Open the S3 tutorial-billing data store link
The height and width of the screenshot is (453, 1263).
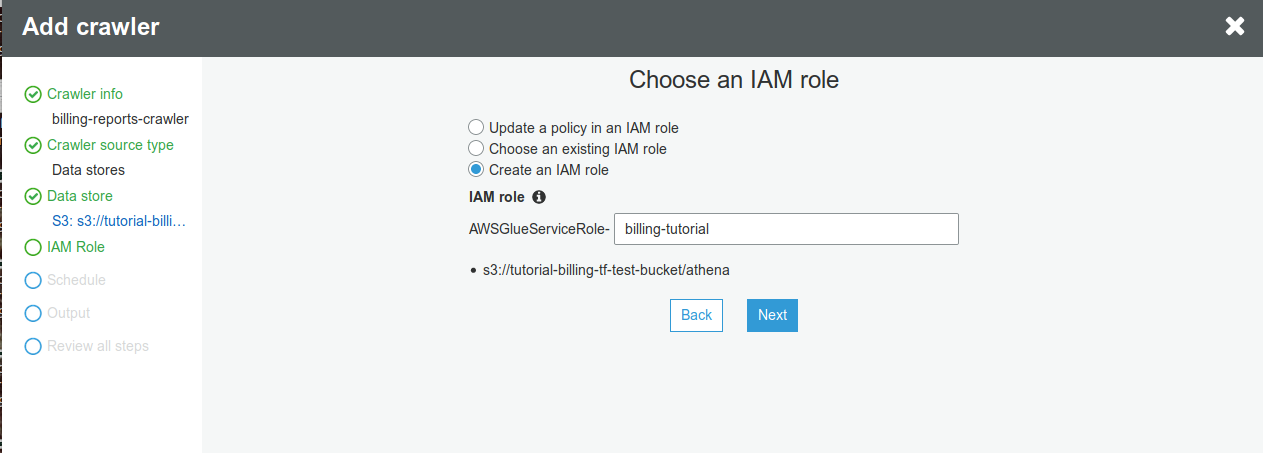119,221
